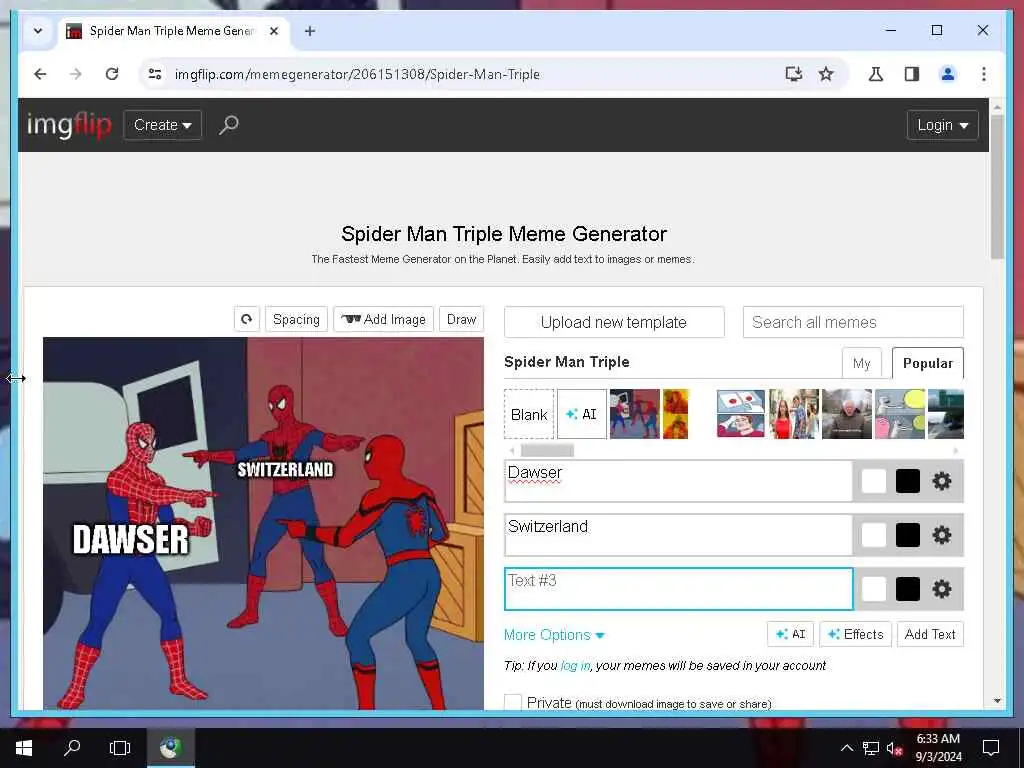
Task: Show hidden system tray icons
Action: tap(846, 748)
